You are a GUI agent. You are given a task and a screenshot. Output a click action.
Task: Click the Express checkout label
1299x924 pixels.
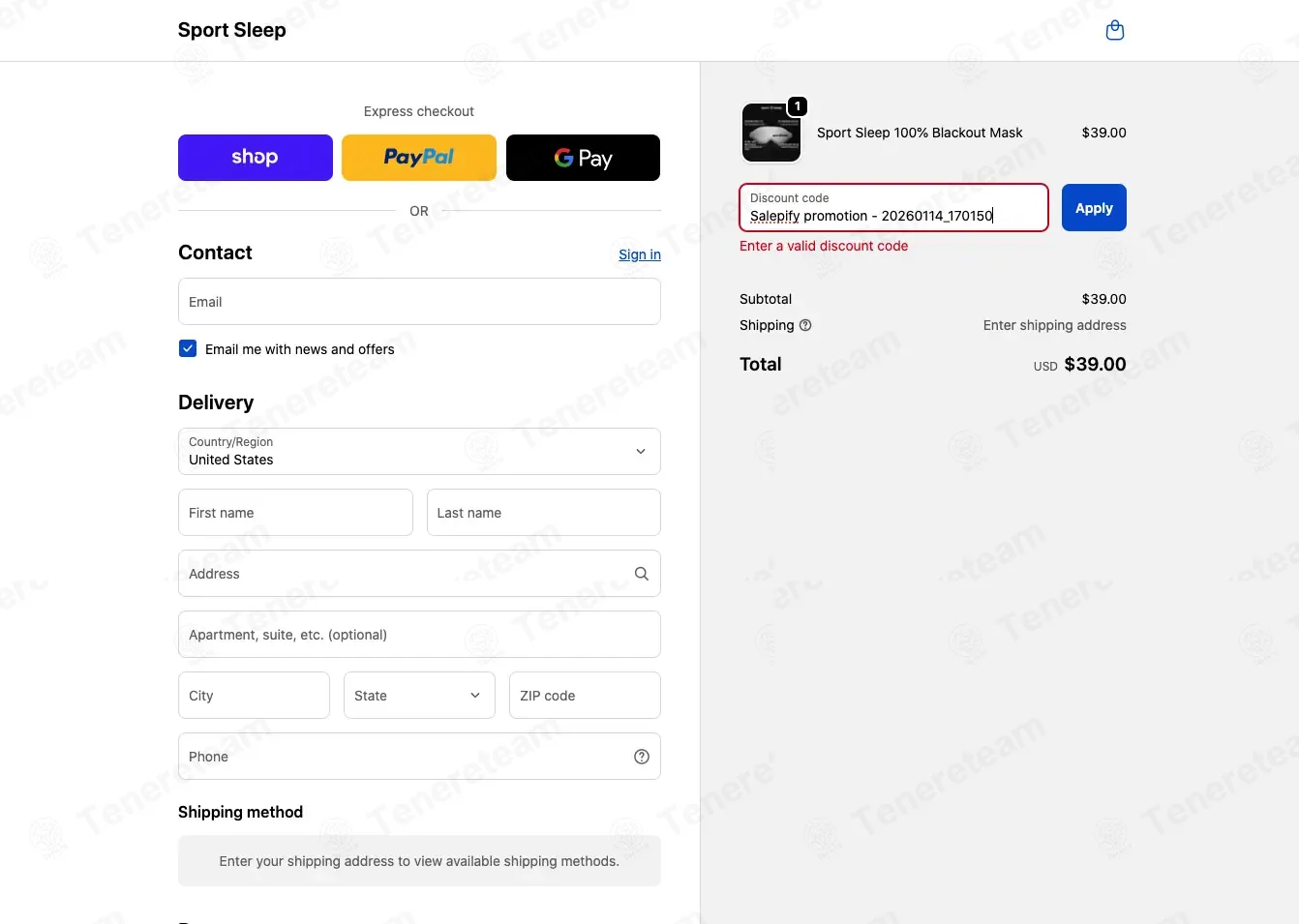pos(419,111)
